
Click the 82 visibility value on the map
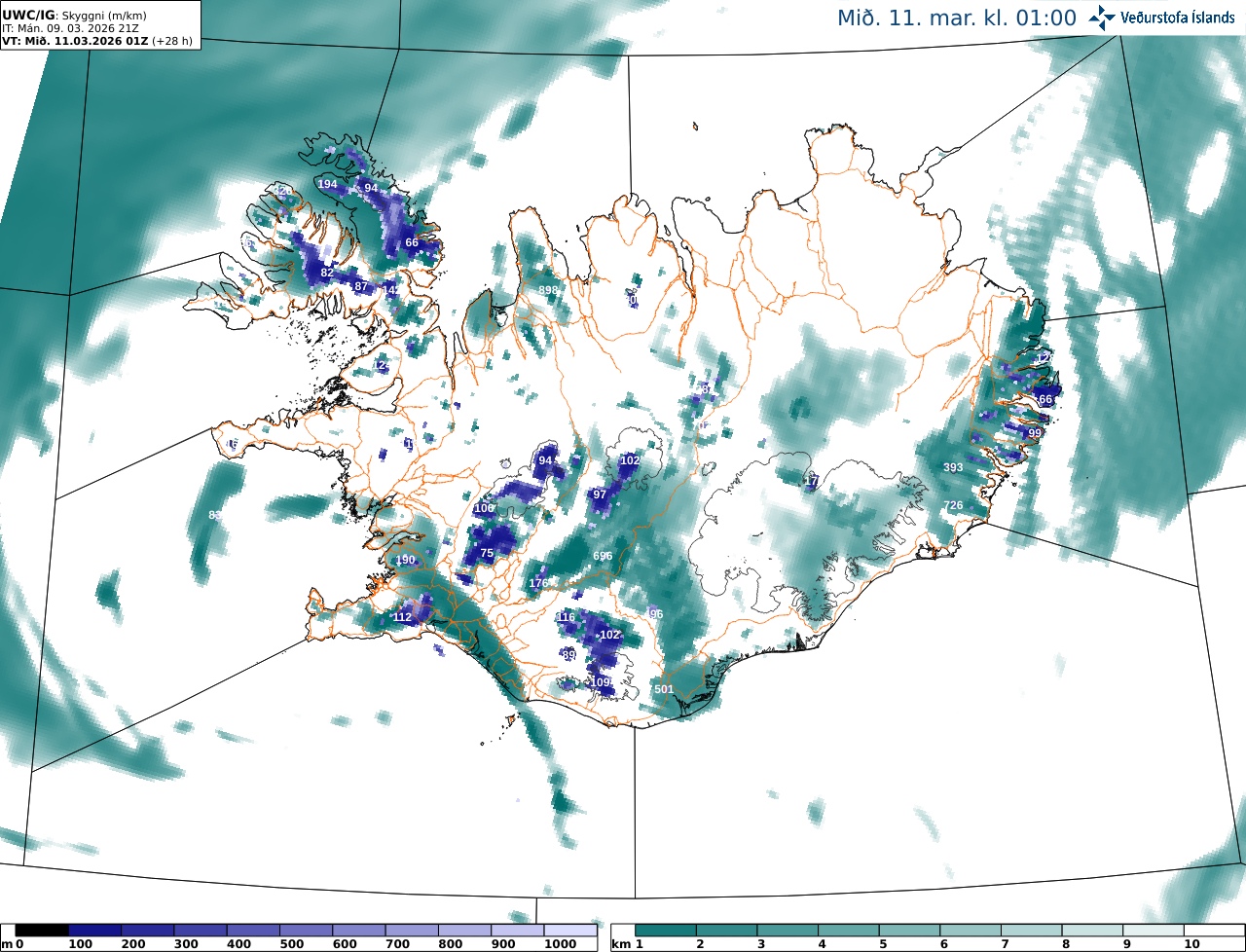(327, 273)
